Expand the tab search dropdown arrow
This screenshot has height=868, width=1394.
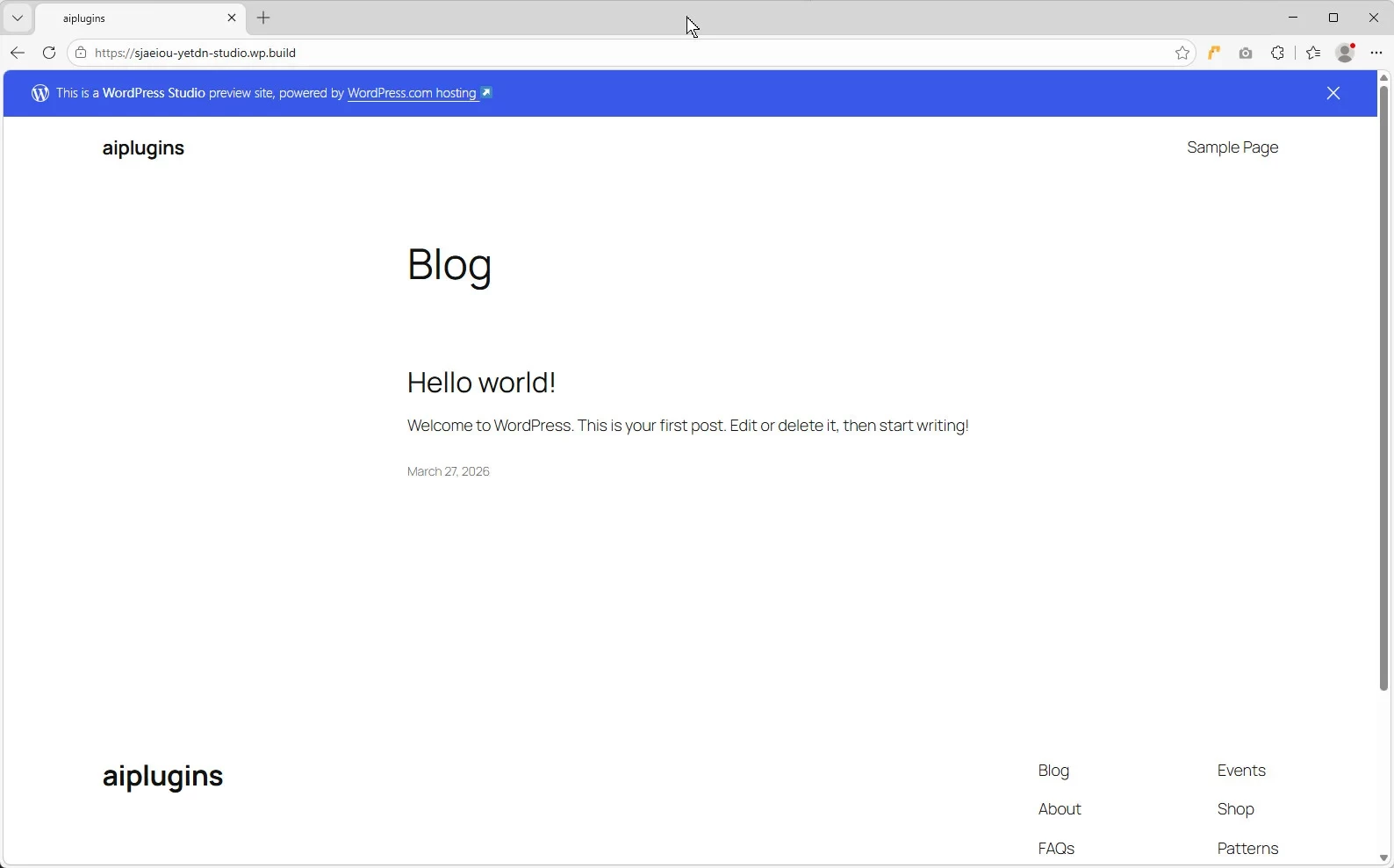point(18,18)
